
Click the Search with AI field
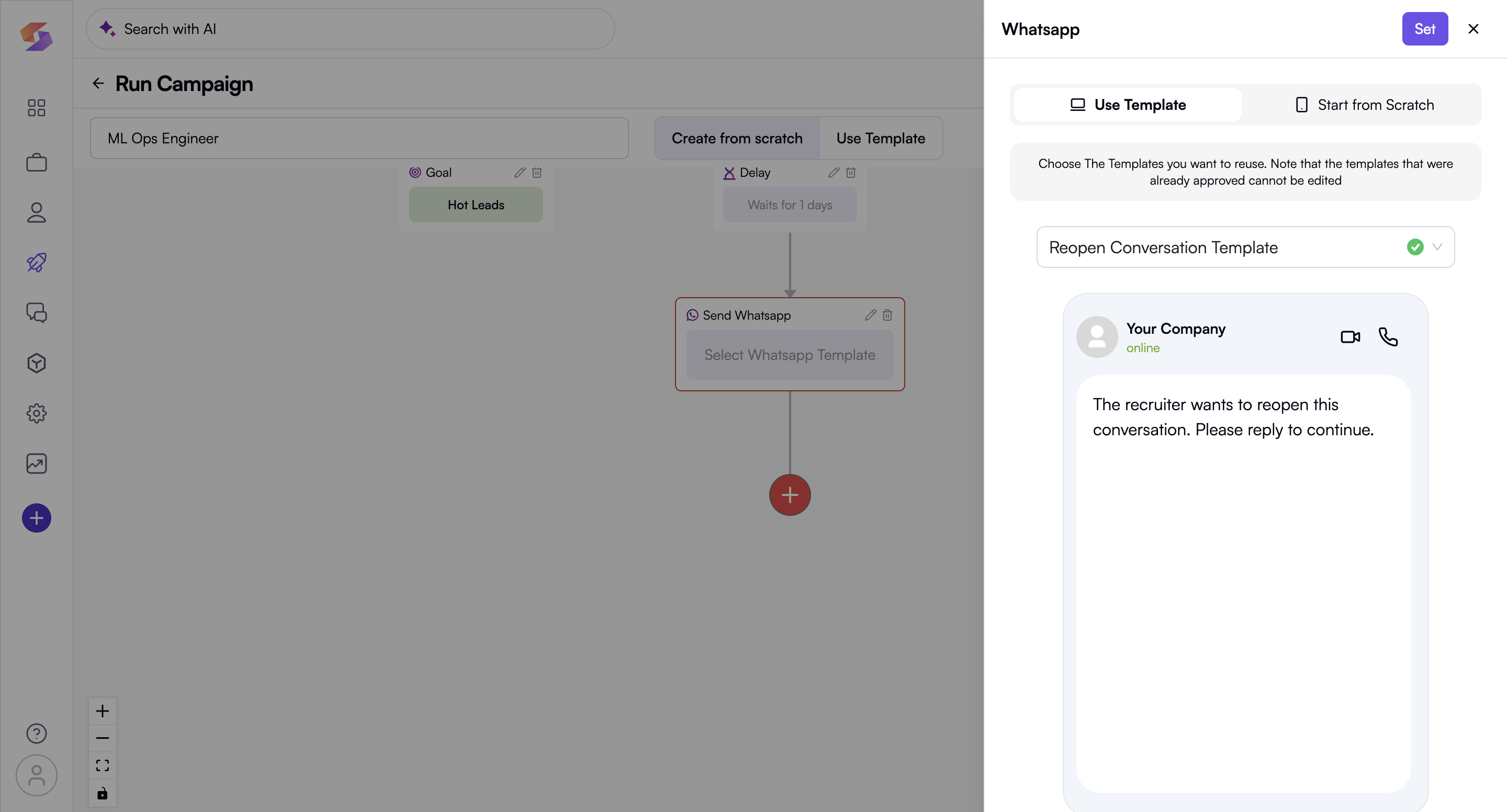coord(351,29)
